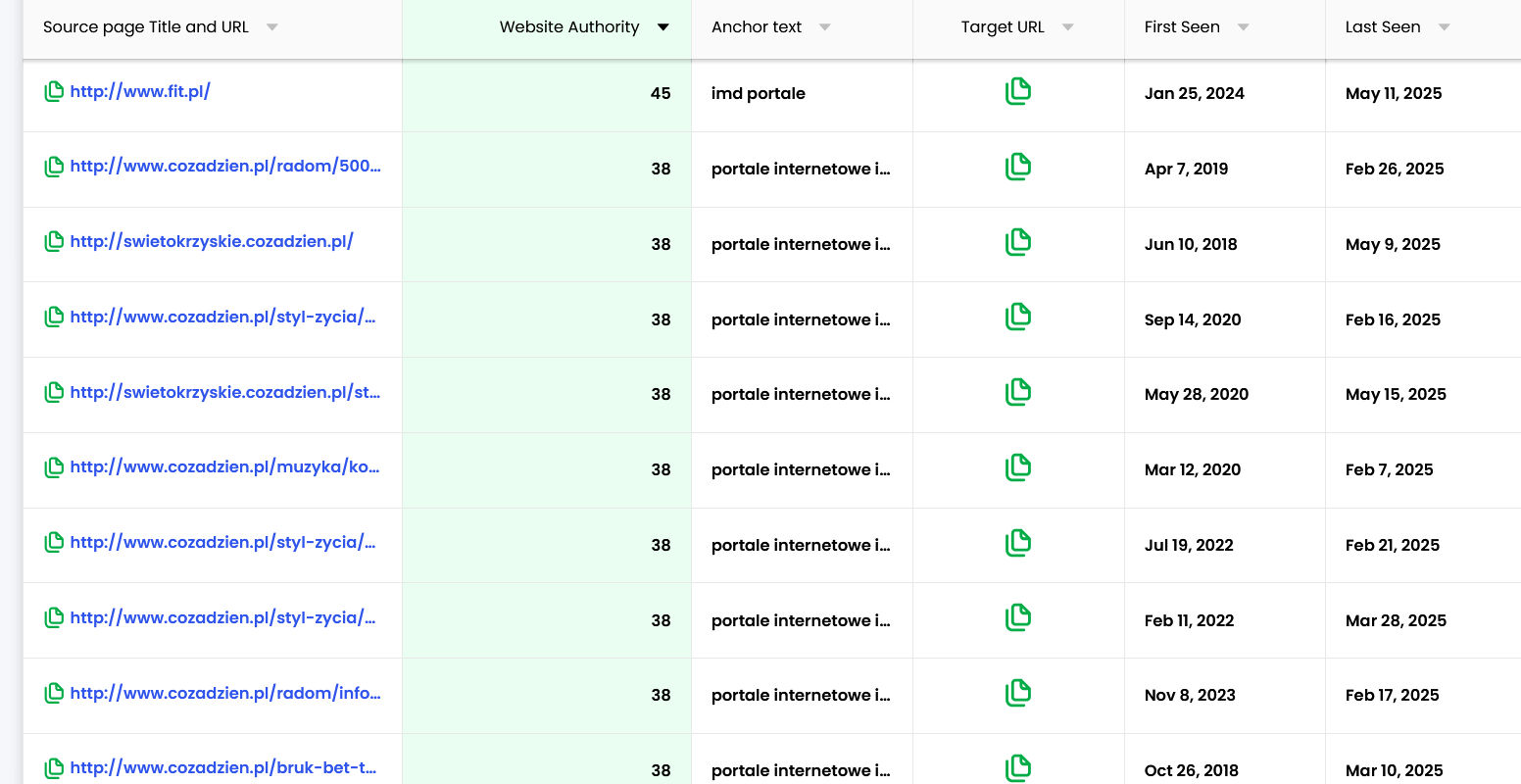This screenshot has width=1521, height=784.
Task: Copy target URL for row first seen Apr 7, 2019
Action: click(x=1018, y=168)
